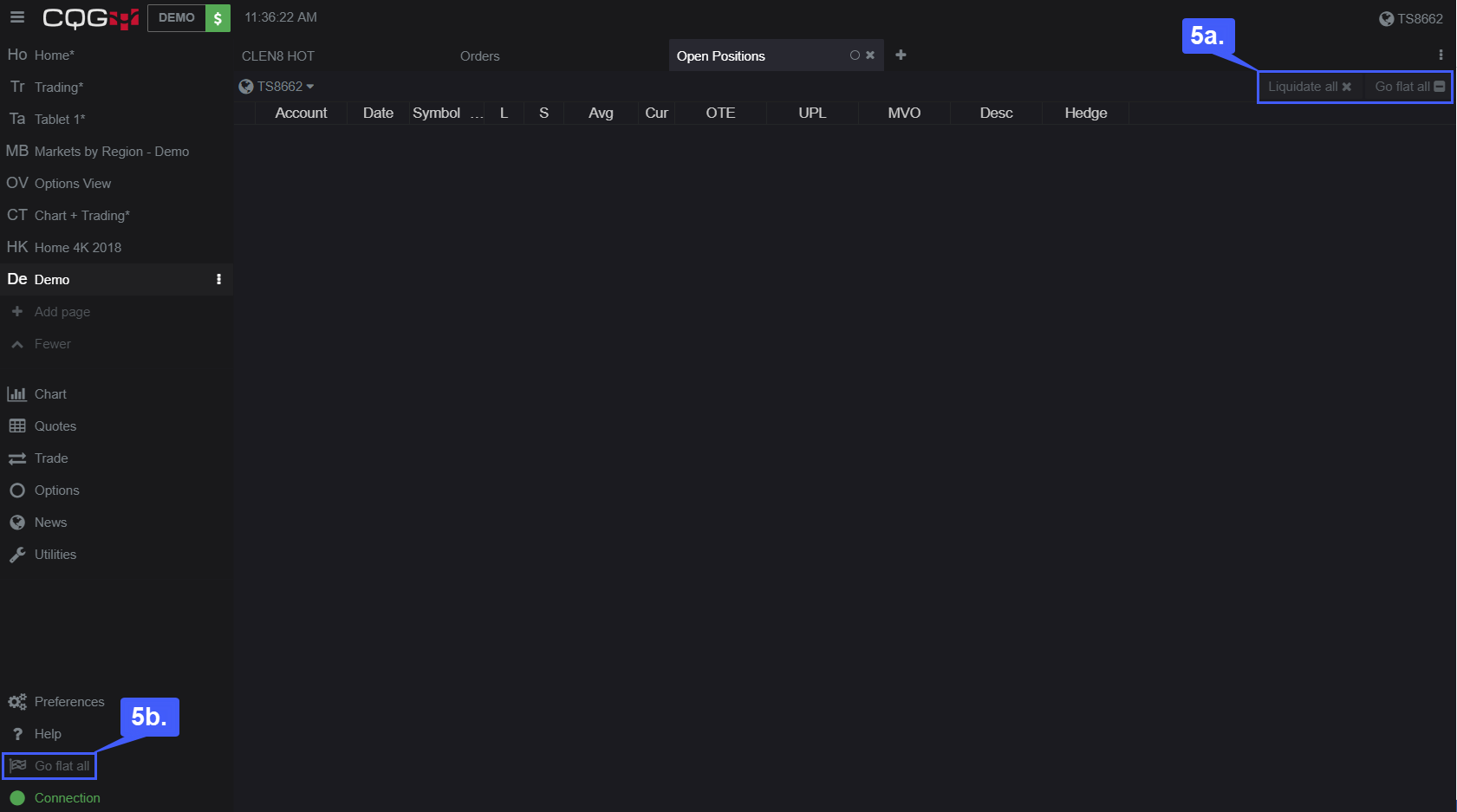The image size is (1457, 812).
Task: Open the widget three-dot options menu
Action: (x=1441, y=55)
